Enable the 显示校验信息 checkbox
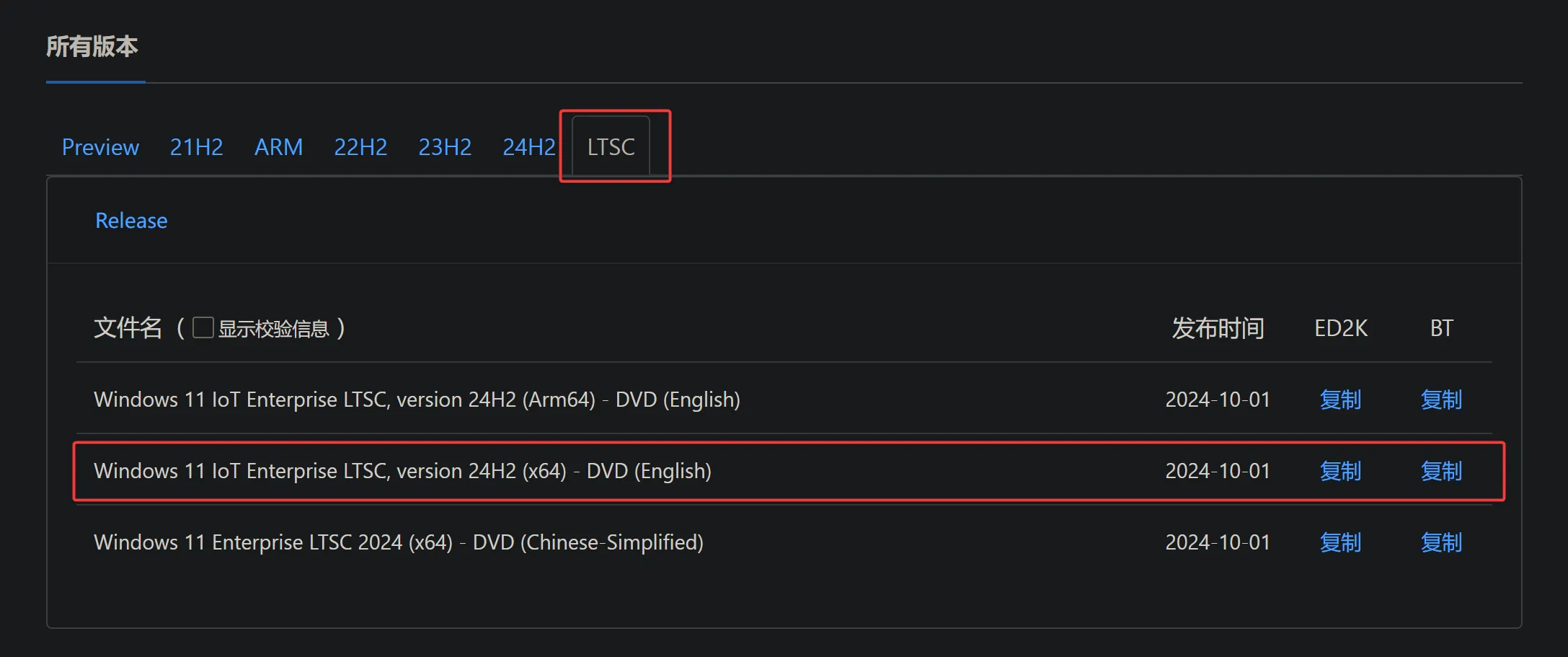The width and height of the screenshot is (1568, 657). coord(203,328)
